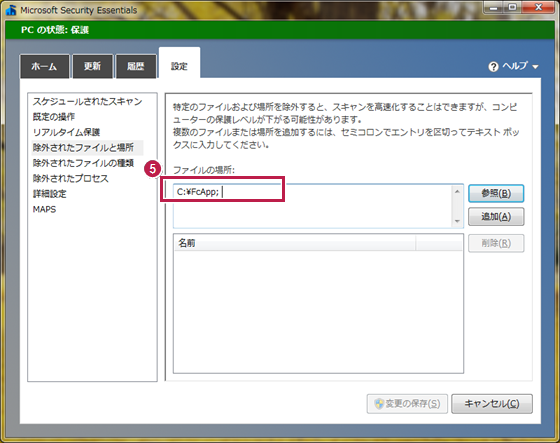Screen dimensions: 560x443
Task: Open the 履歴 tab
Action: (x=136, y=66)
